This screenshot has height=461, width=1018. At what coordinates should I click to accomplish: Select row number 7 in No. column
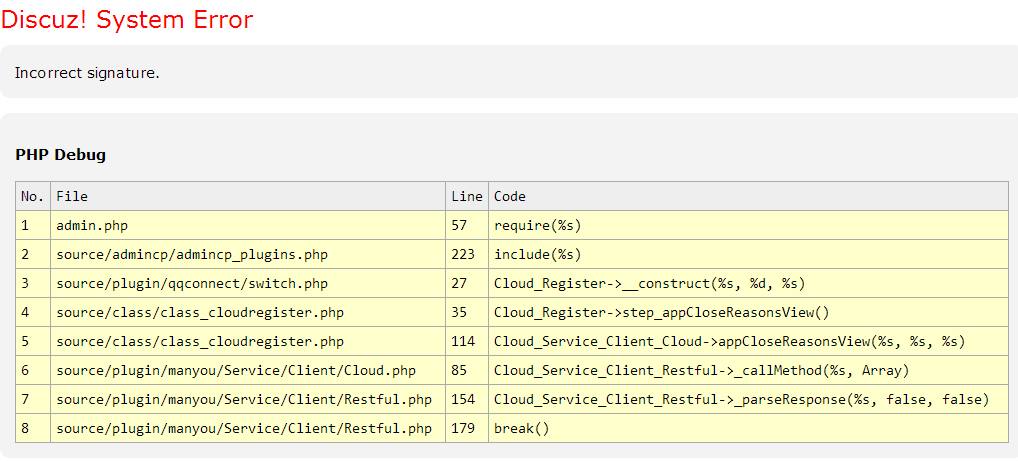tap(32, 399)
